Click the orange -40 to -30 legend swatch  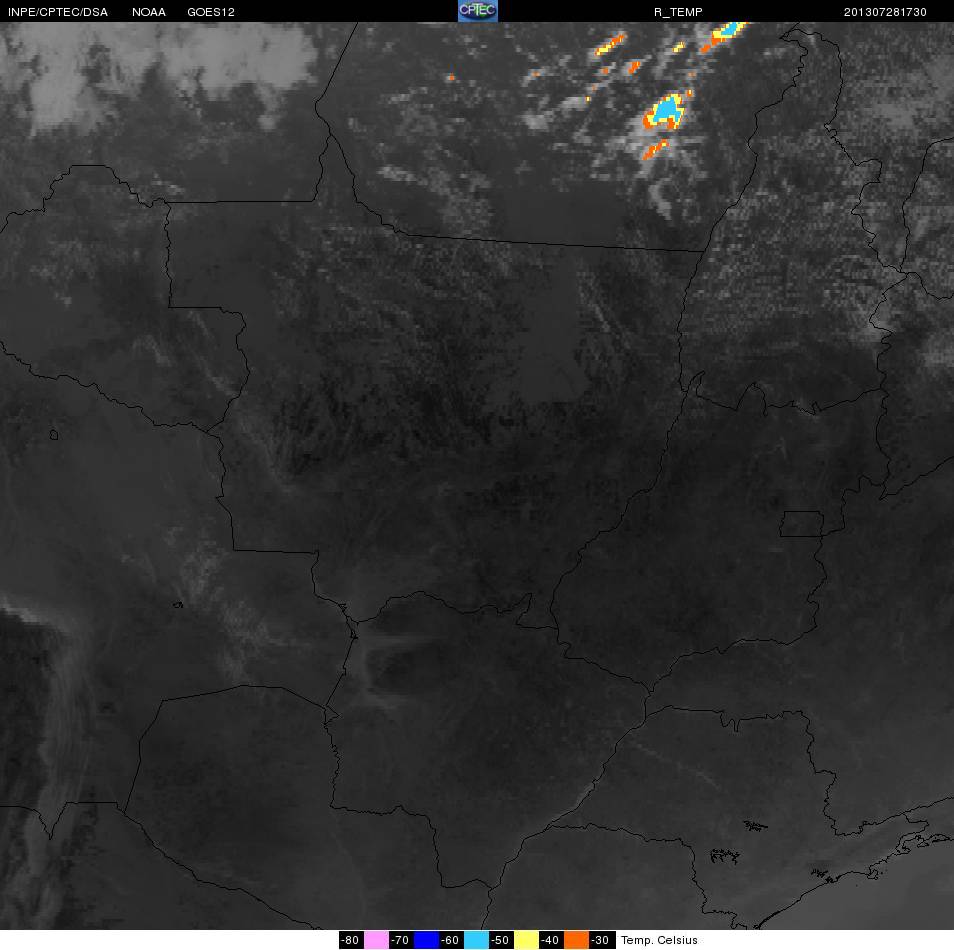(576, 940)
